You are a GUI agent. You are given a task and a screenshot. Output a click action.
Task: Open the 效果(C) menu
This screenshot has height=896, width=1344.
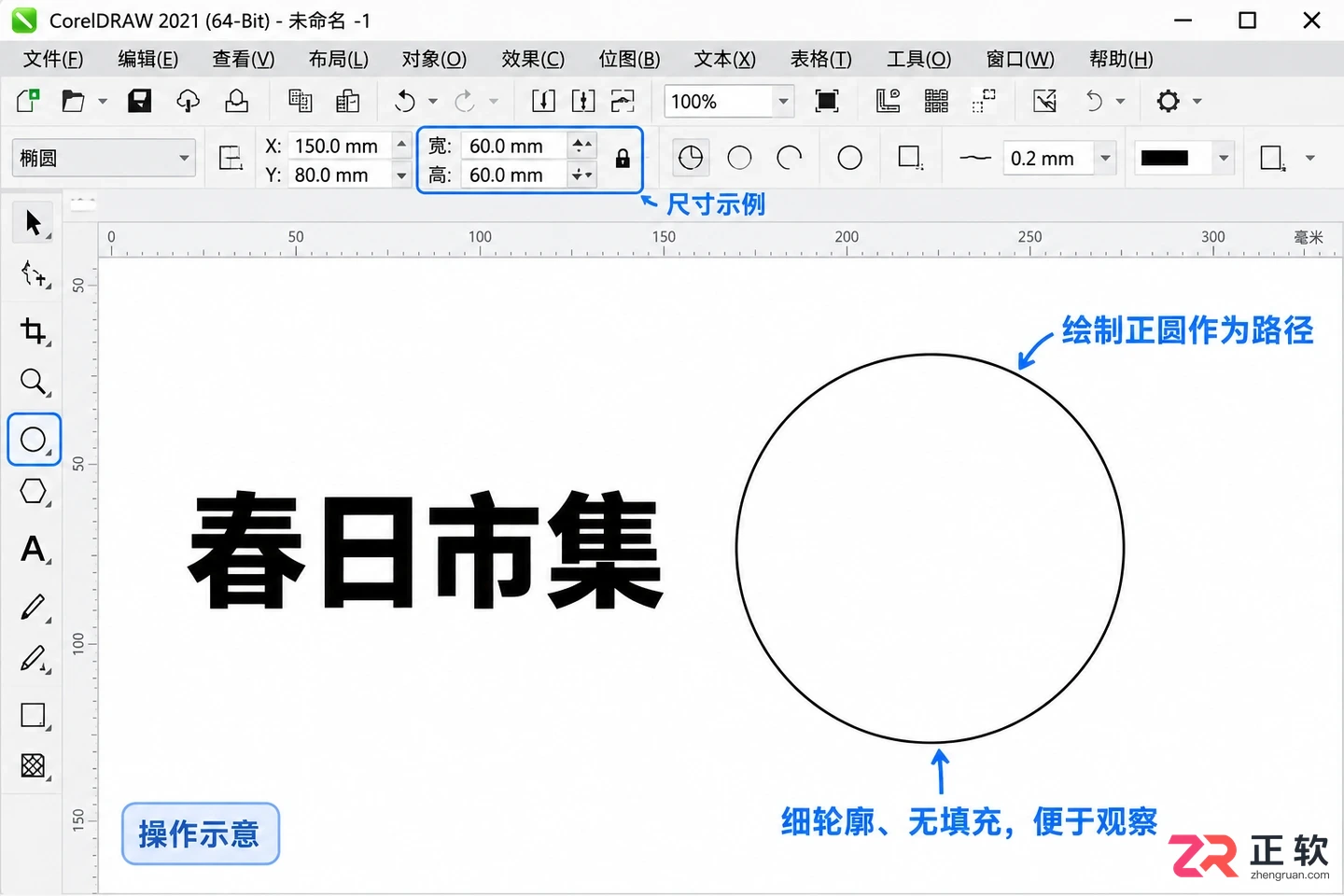[x=533, y=59]
